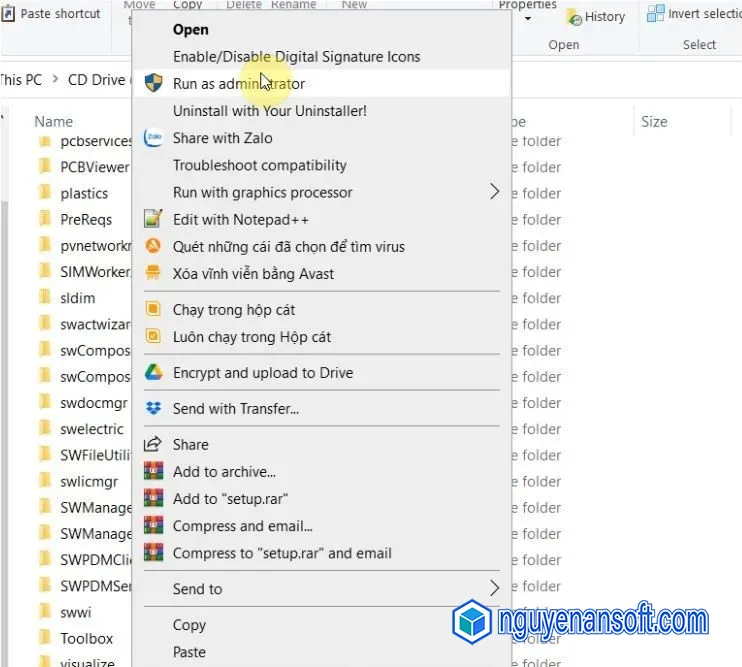Select the SWFileUtilities folder name

tap(95, 455)
